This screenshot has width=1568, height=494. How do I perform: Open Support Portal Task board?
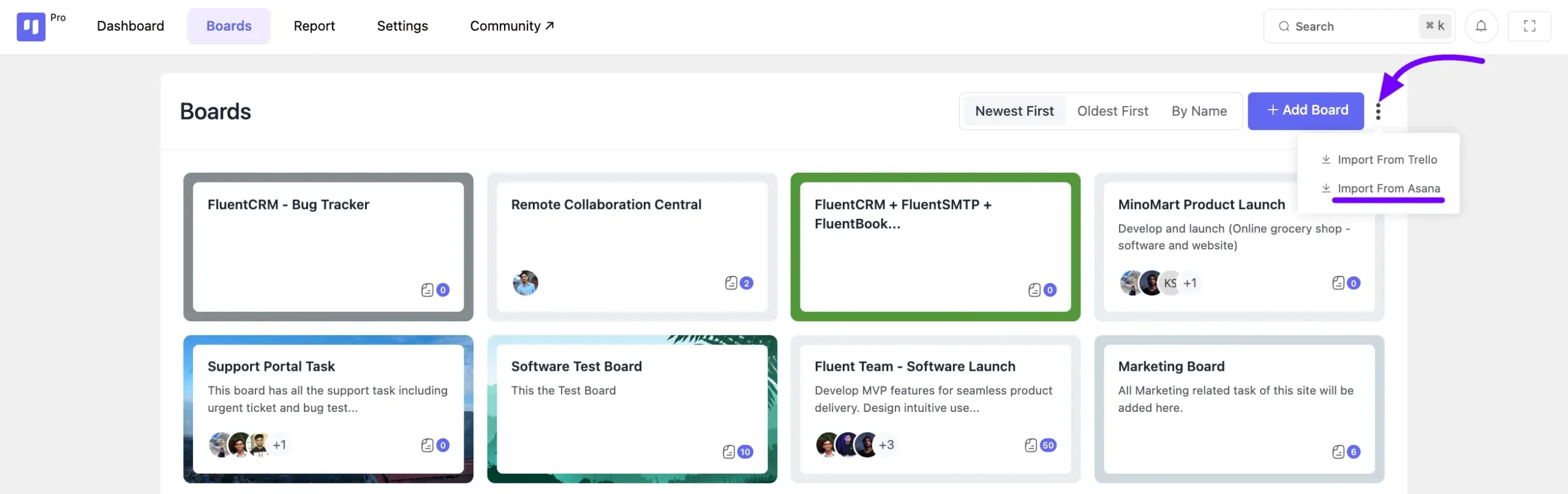coord(328,409)
